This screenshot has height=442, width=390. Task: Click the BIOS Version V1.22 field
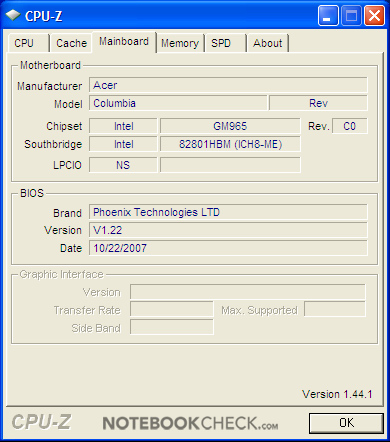pos(228,230)
